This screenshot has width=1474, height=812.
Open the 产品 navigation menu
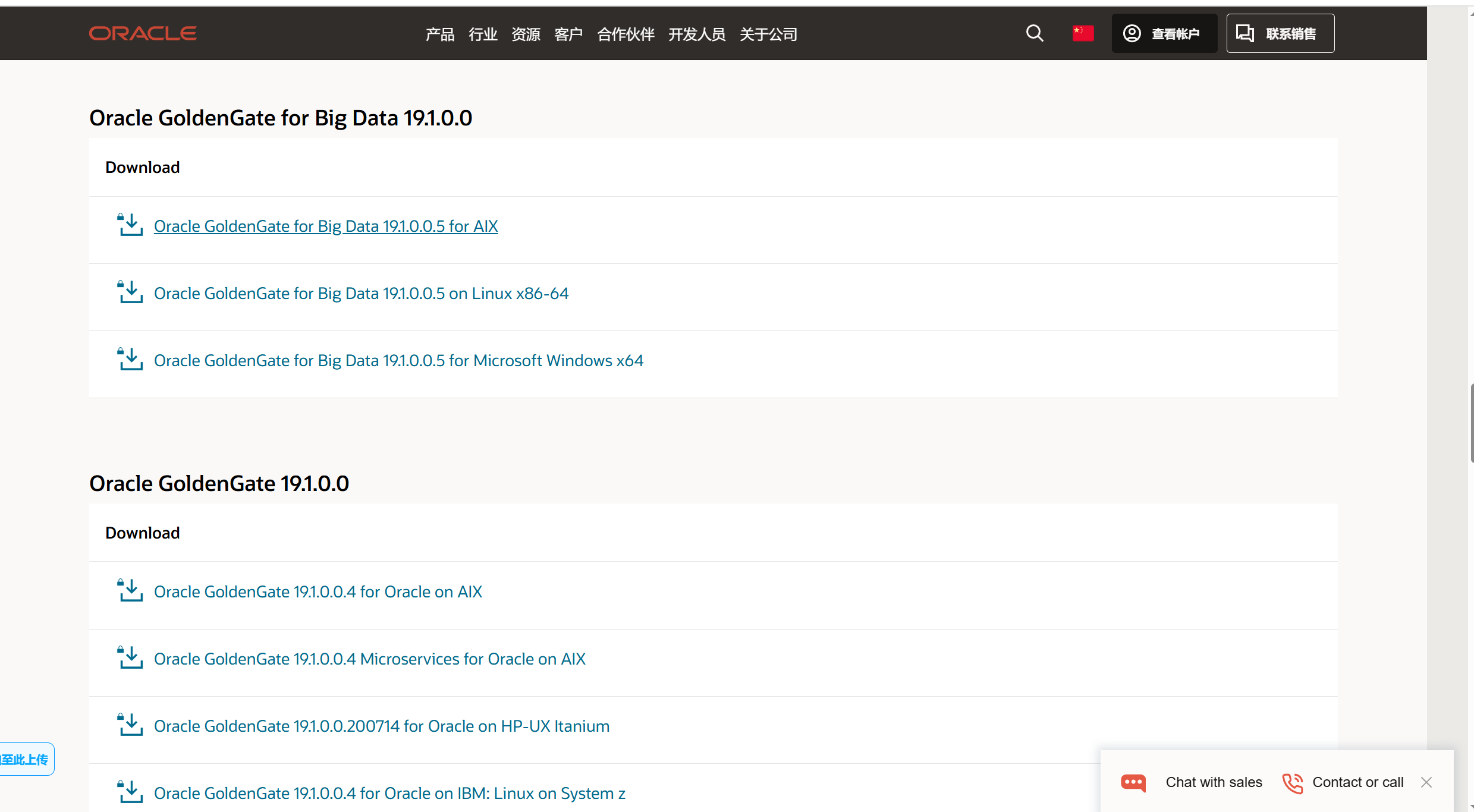click(439, 34)
